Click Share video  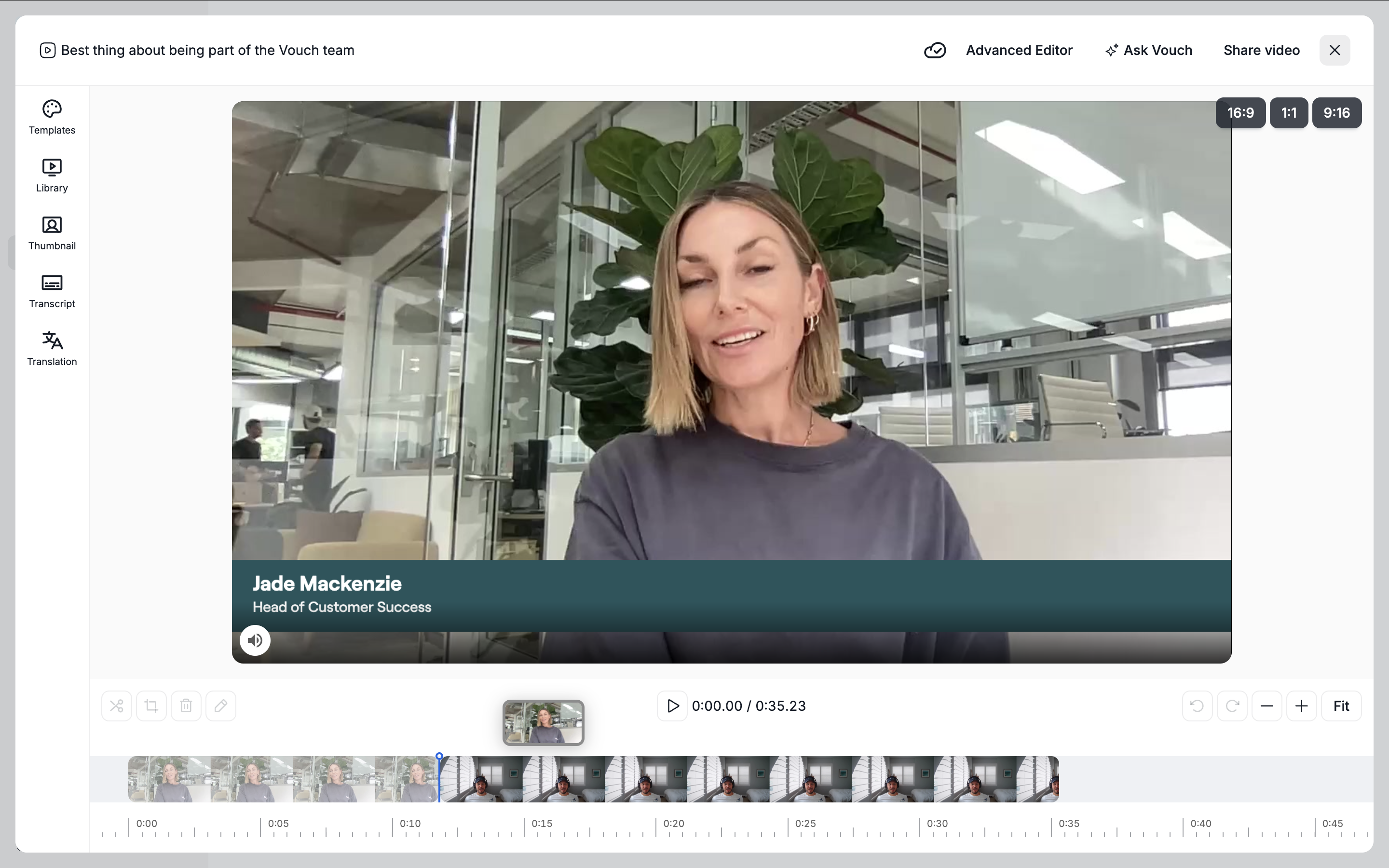[x=1261, y=51]
